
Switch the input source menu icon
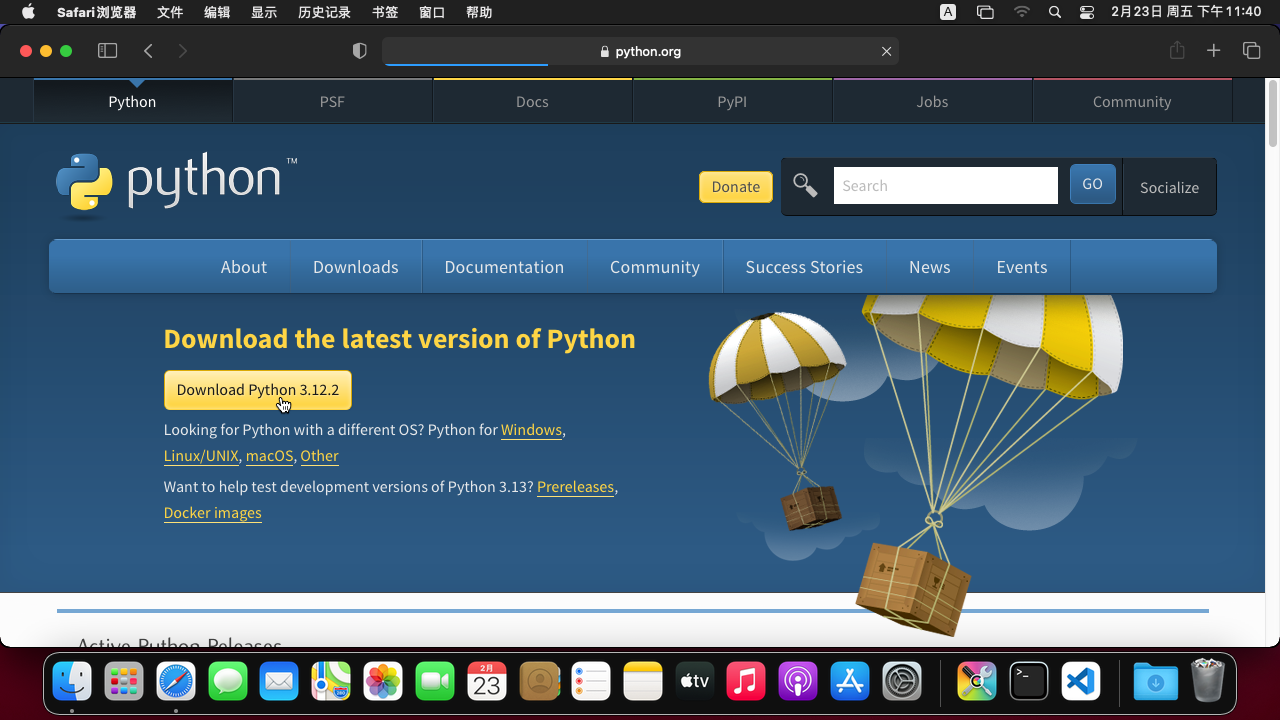pyautogui.click(x=948, y=12)
